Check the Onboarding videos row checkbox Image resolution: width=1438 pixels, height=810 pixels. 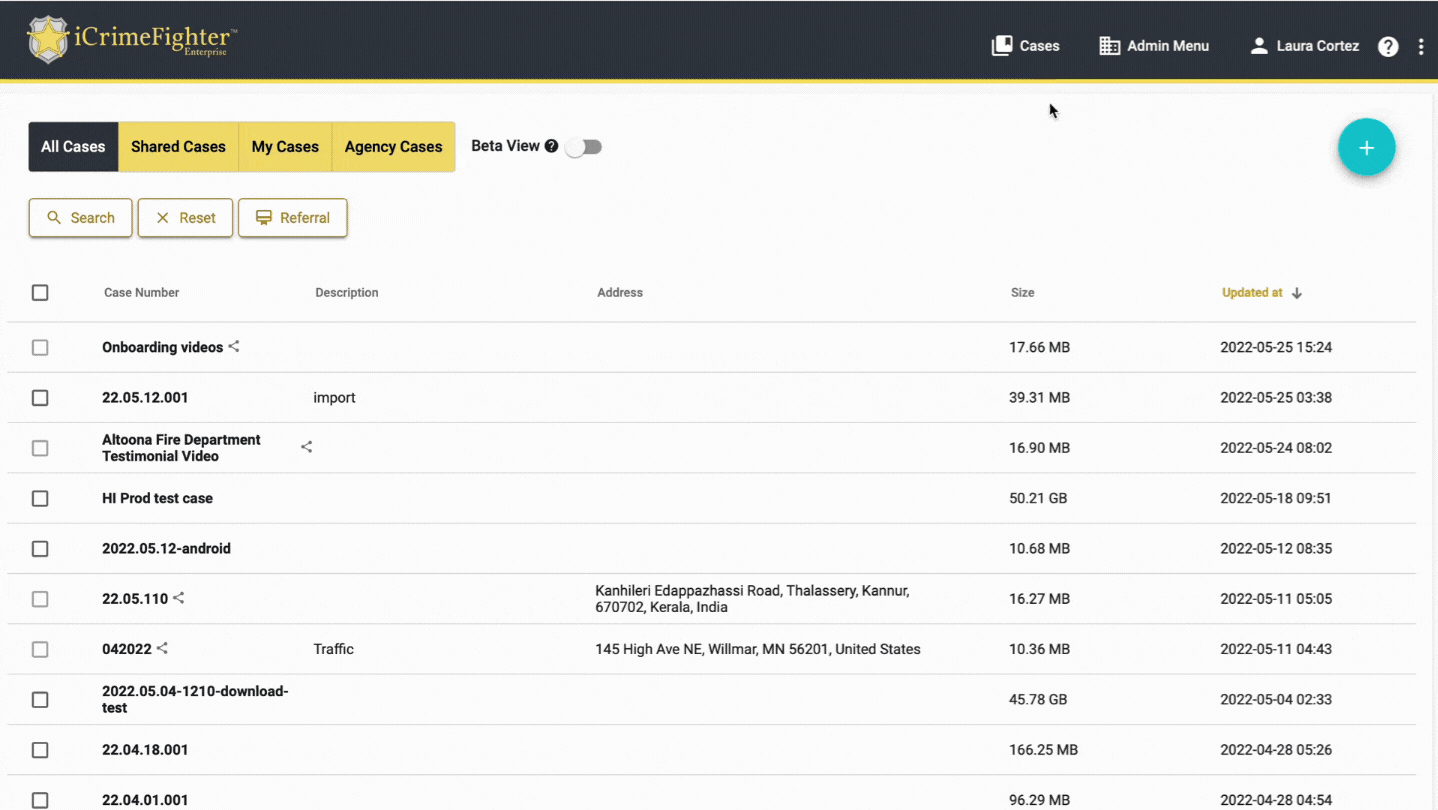[x=40, y=348]
